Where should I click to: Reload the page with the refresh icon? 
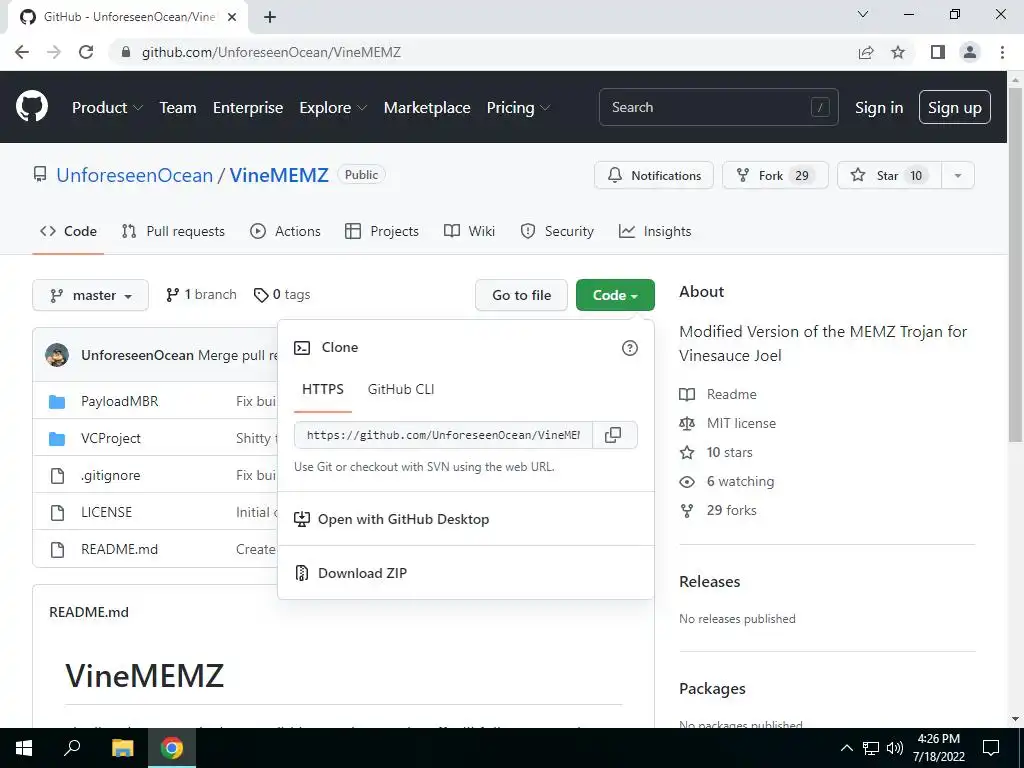pyautogui.click(x=86, y=52)
